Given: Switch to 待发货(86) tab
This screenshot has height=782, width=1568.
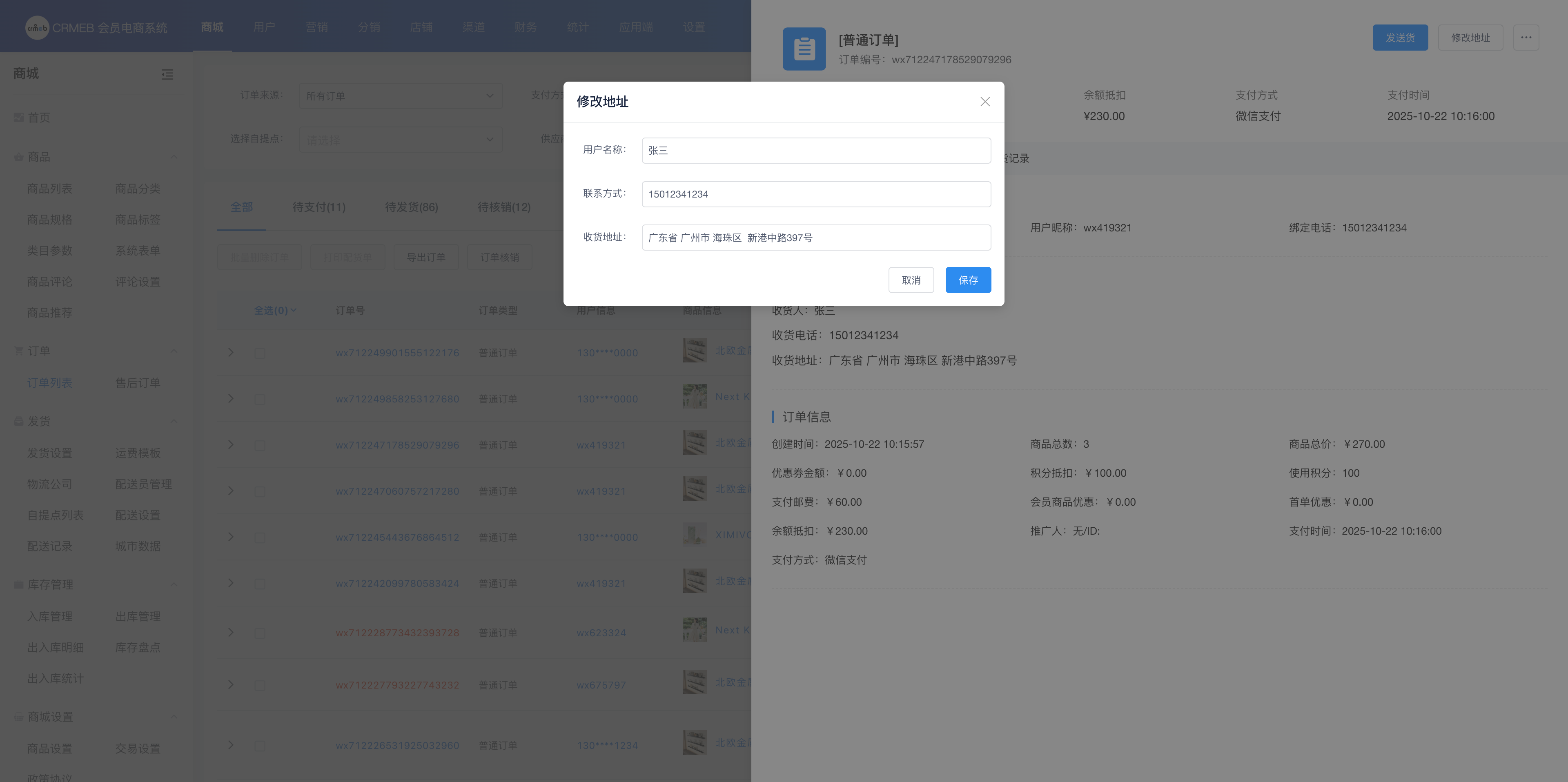Looking at the screenshot, I should (x=412, y=207).
